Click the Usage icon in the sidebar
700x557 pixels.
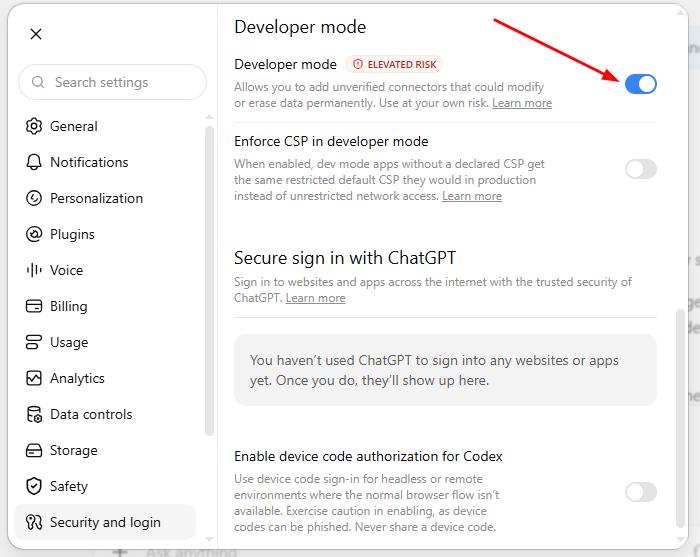(34, 342)
